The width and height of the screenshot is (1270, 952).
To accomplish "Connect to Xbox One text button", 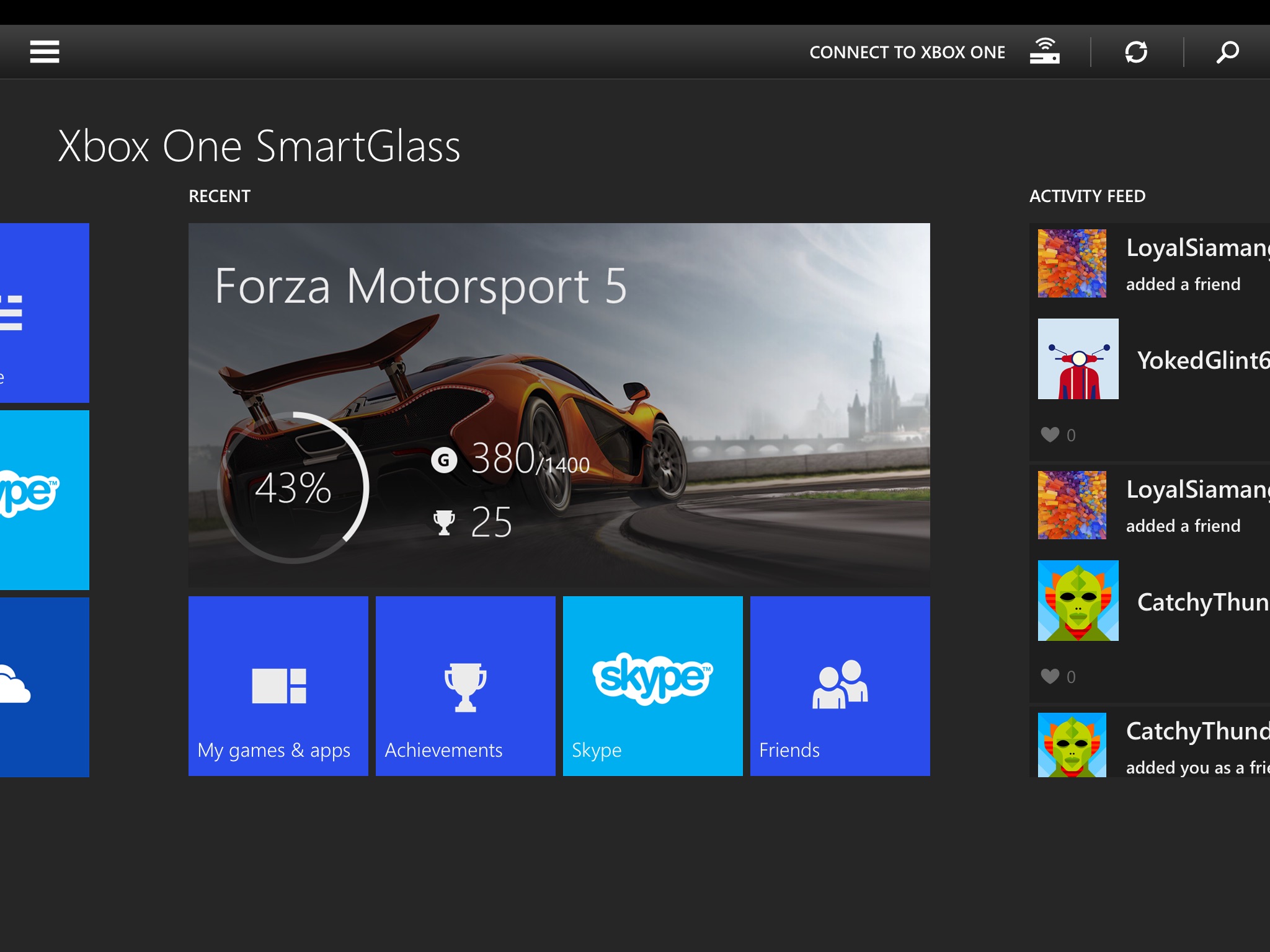I will pyautogui.click(x=907, y=52).
